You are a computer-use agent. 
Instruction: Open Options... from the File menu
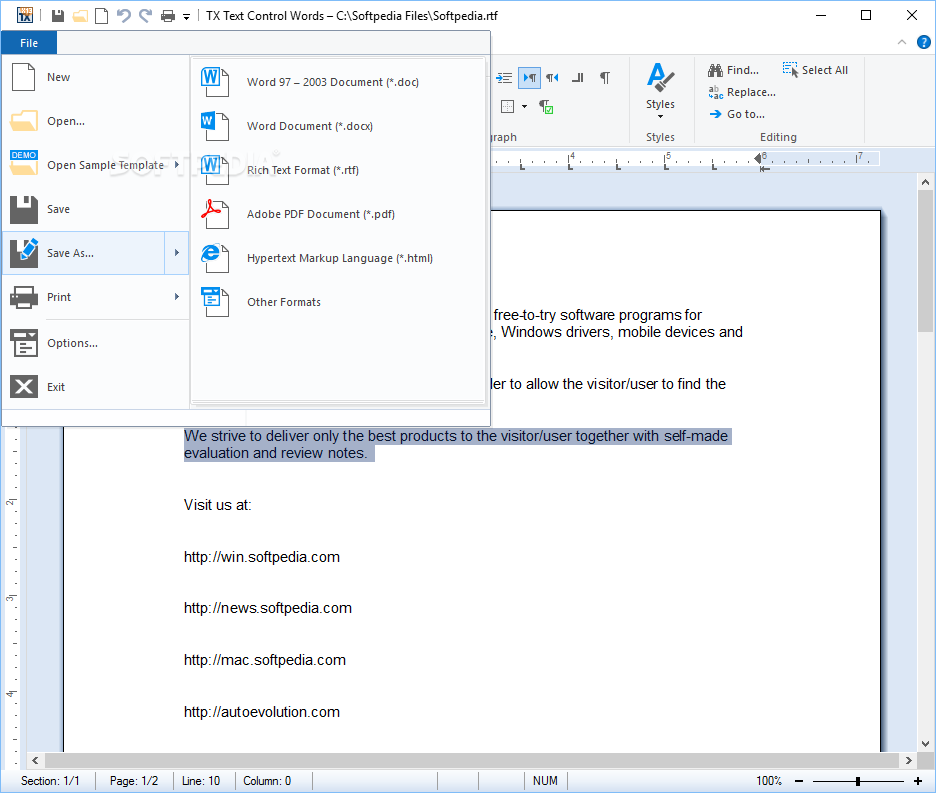[x=96, y=343]
